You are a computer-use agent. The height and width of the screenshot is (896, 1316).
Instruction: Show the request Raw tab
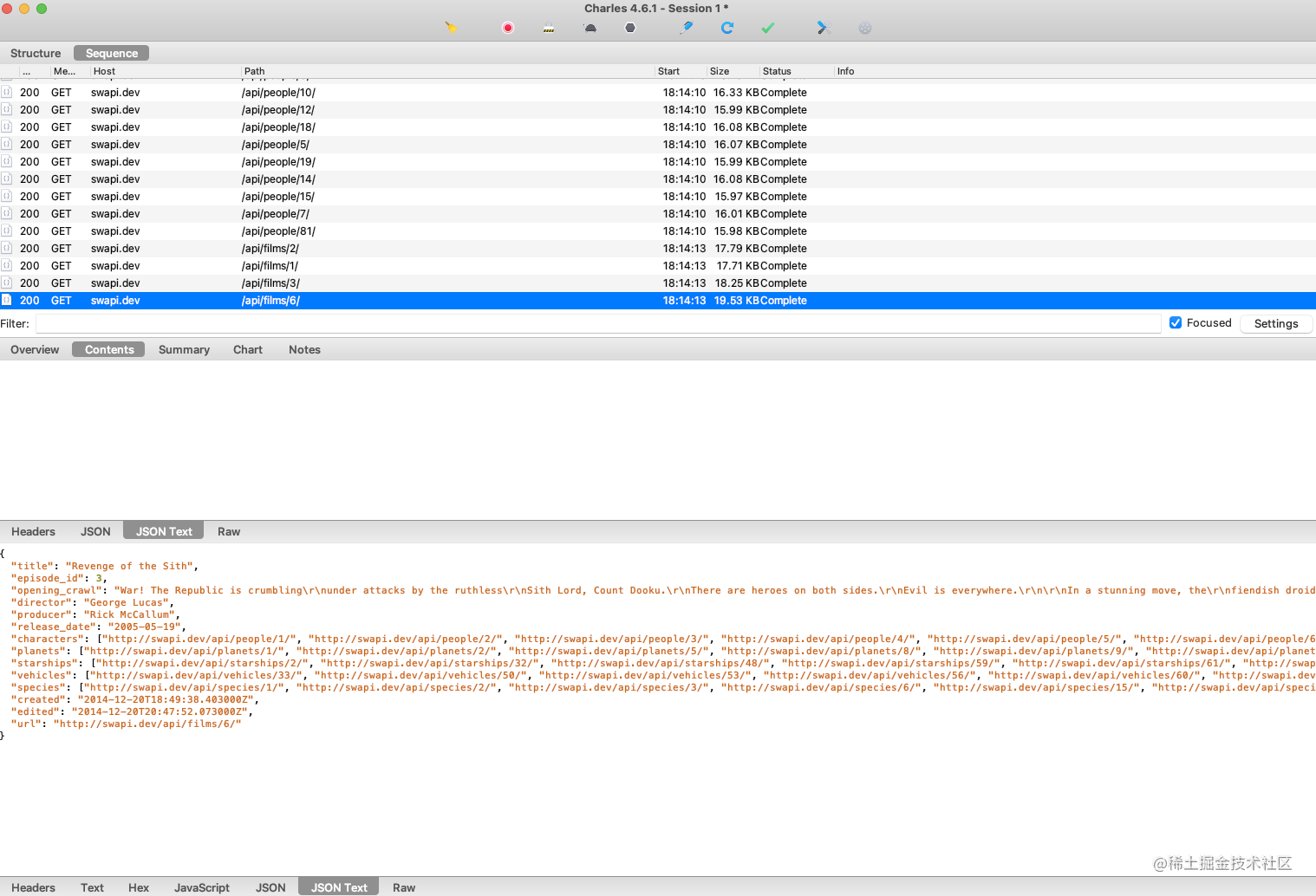(x=229, y=531)
